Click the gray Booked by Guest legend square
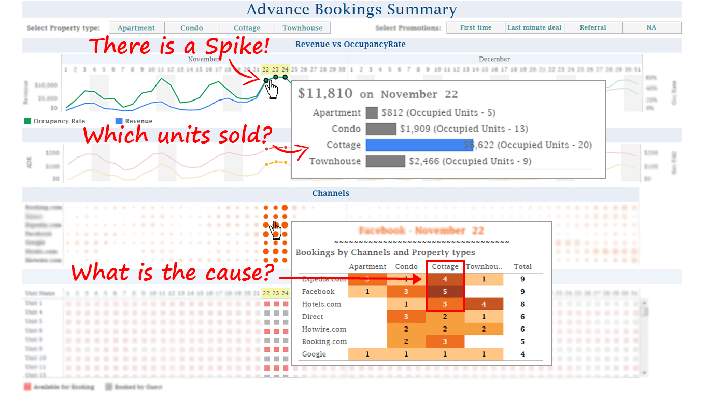This screenshot has width=708, height=398. [x=109, y=387]
